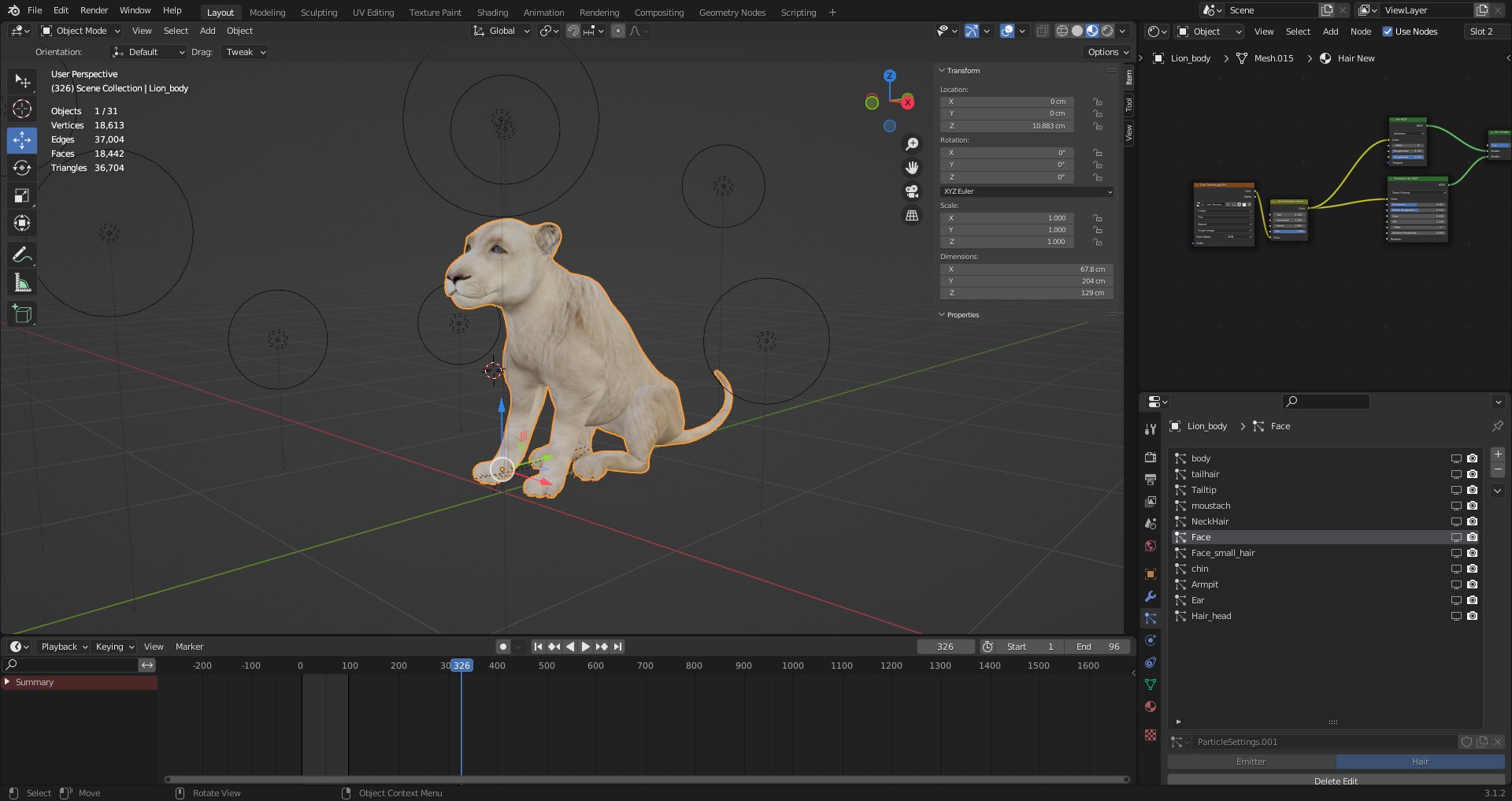This screenshot has height=801, width=1512.
Task: Jump to the timeline end frame
Action: 618,647
